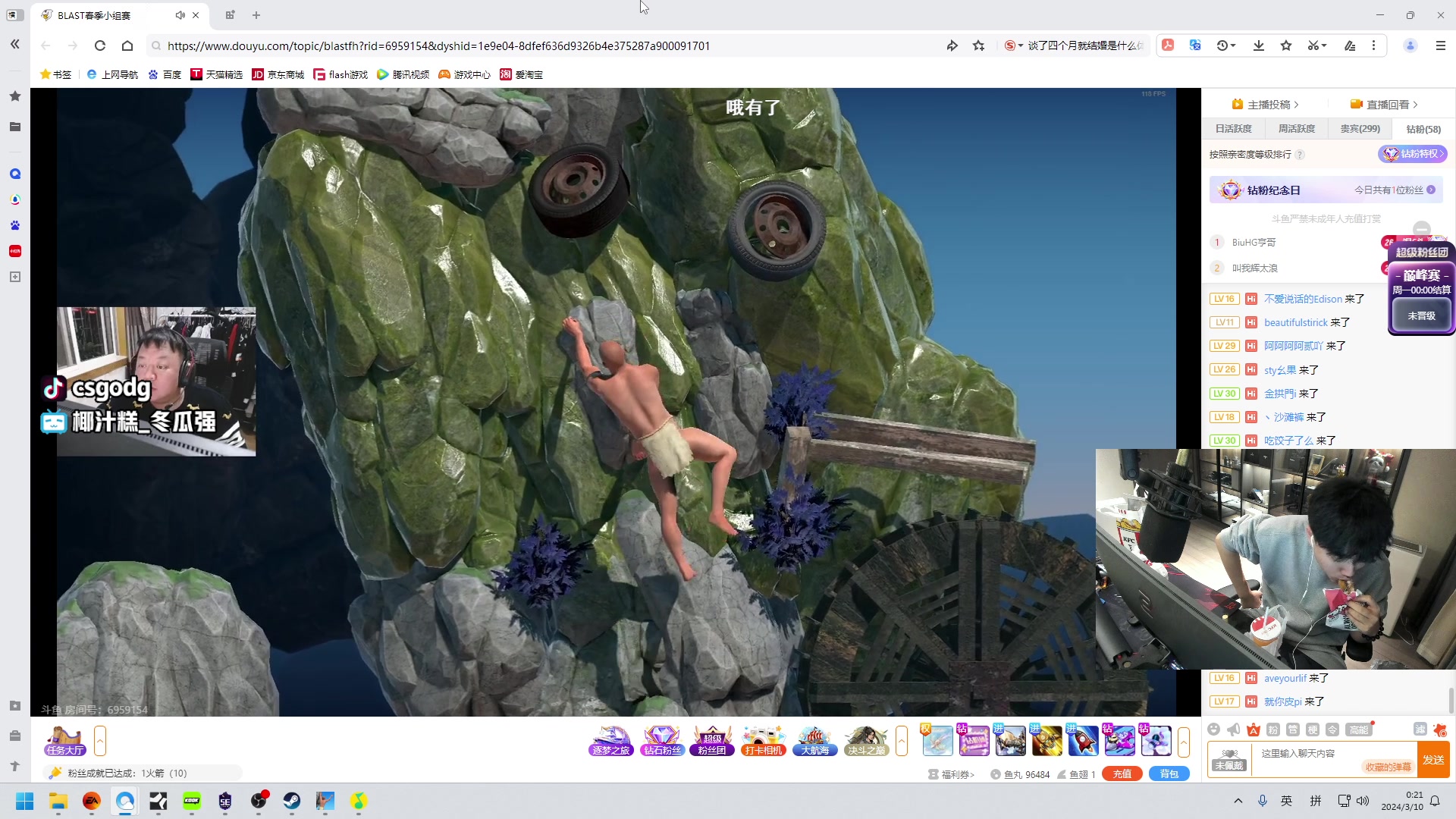Open the 背包 backpack button
Screen dimensions: 1456x819
[x=1169, y=774]
